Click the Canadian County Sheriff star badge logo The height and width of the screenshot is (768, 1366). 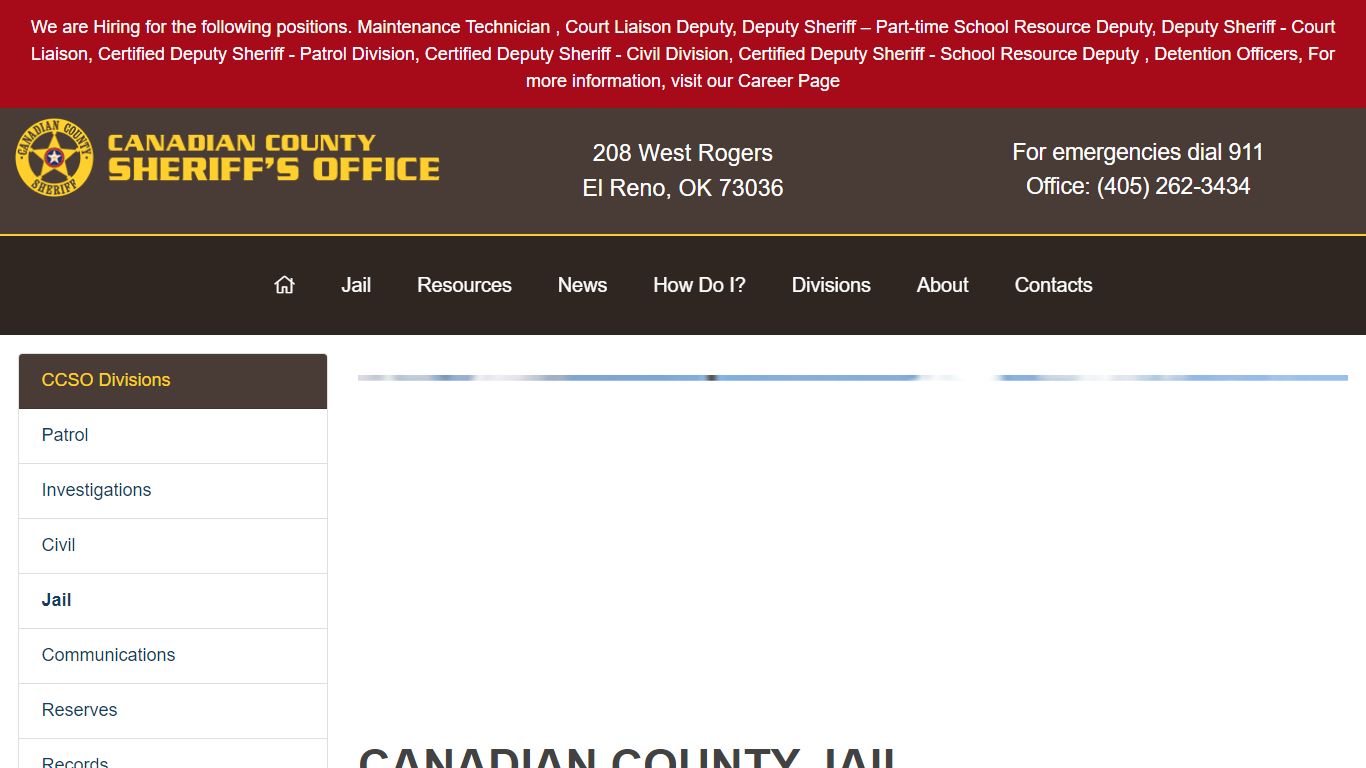click(54, 158)
